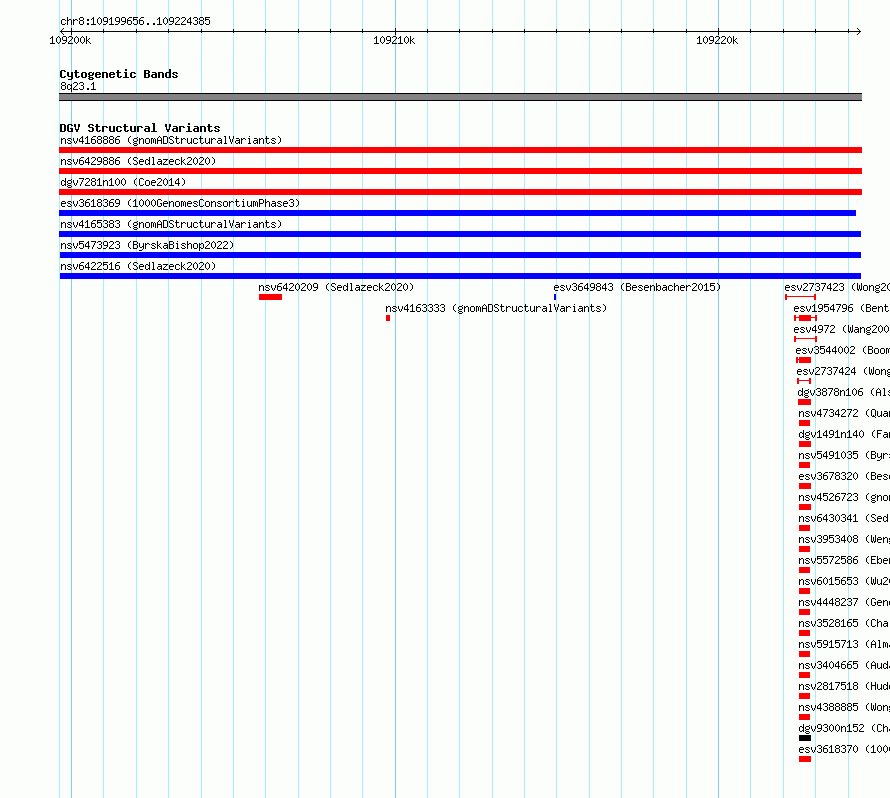The image size is (890, 798).
Task: Click the nsv4168886 gnomADStructuralVariants label
Action: pos(171,140)
